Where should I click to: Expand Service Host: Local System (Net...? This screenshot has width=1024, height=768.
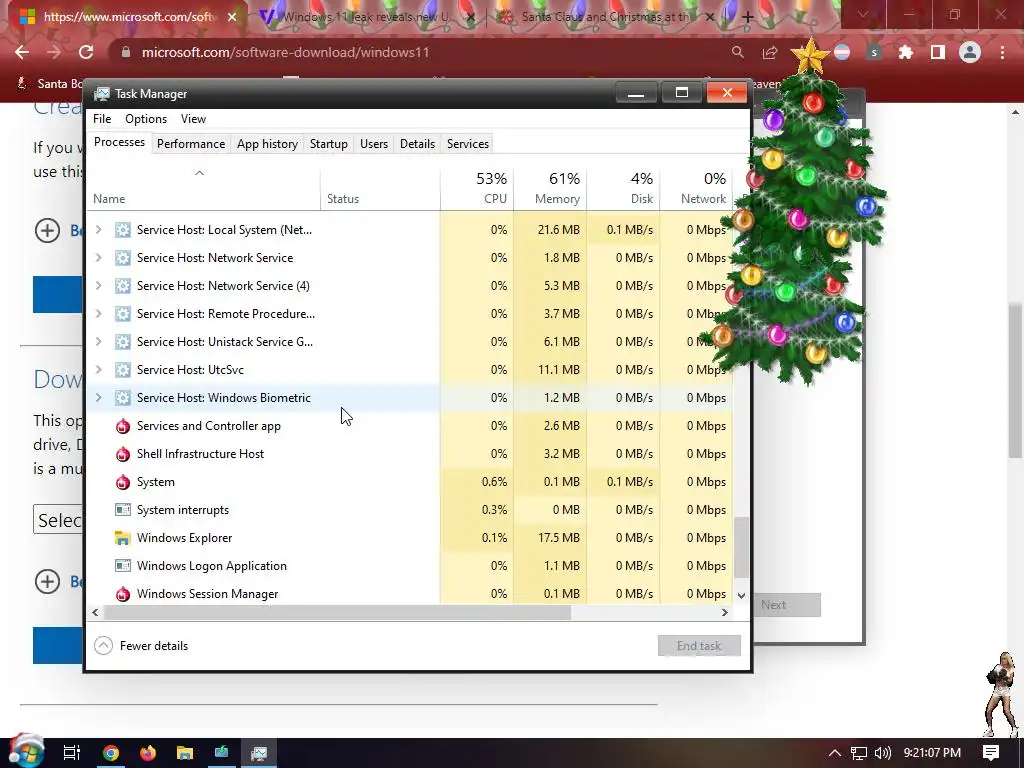click(99, 230)
